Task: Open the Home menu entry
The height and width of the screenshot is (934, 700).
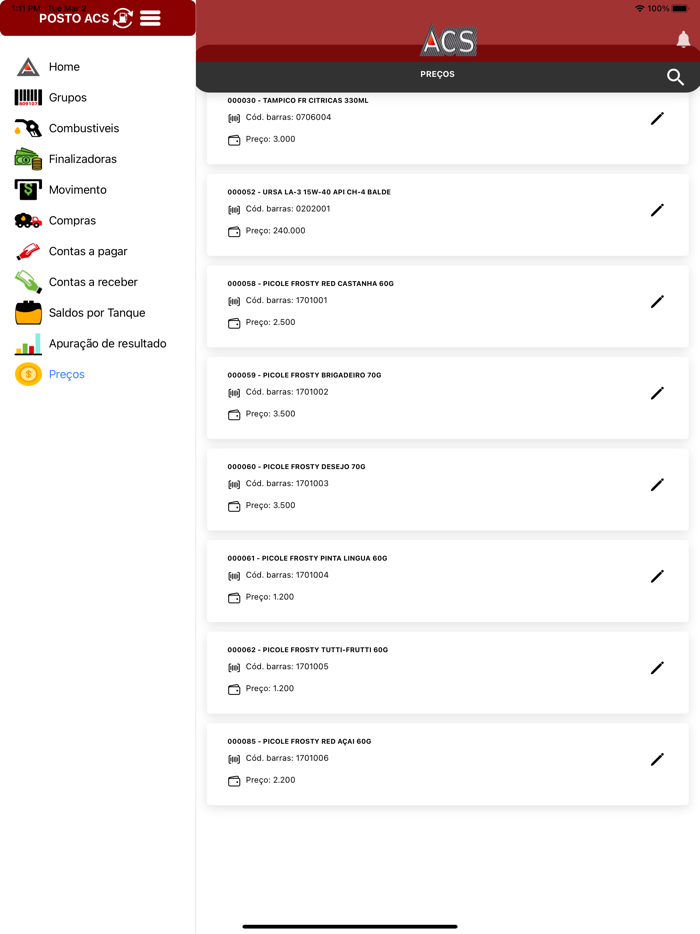Action: pyautogui.click(x=62, y=66)
